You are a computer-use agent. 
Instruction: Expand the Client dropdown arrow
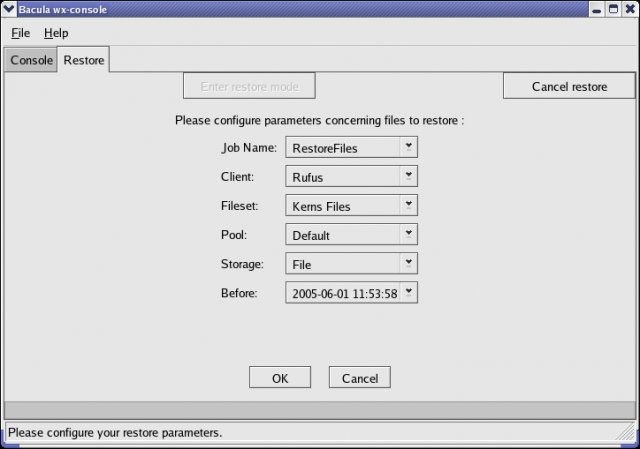tap(408, 176)
